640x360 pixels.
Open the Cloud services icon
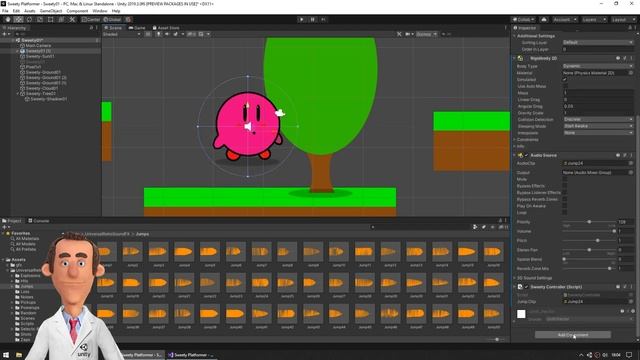coord(544,19)
